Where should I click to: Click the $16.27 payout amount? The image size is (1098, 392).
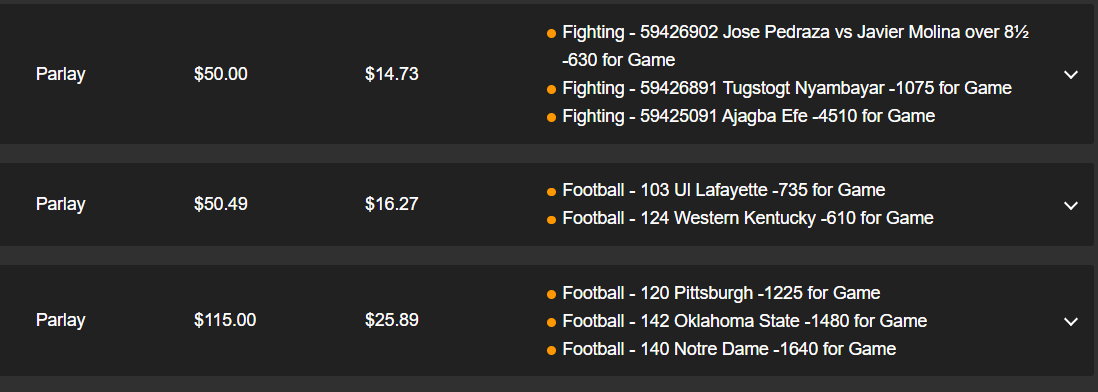[x=391, y=204]
